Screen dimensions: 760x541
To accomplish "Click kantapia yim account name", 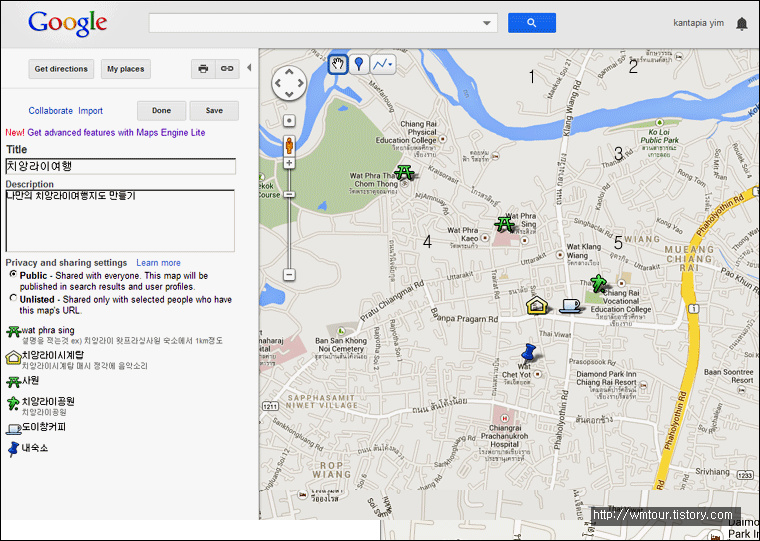I will coord(698,23).
